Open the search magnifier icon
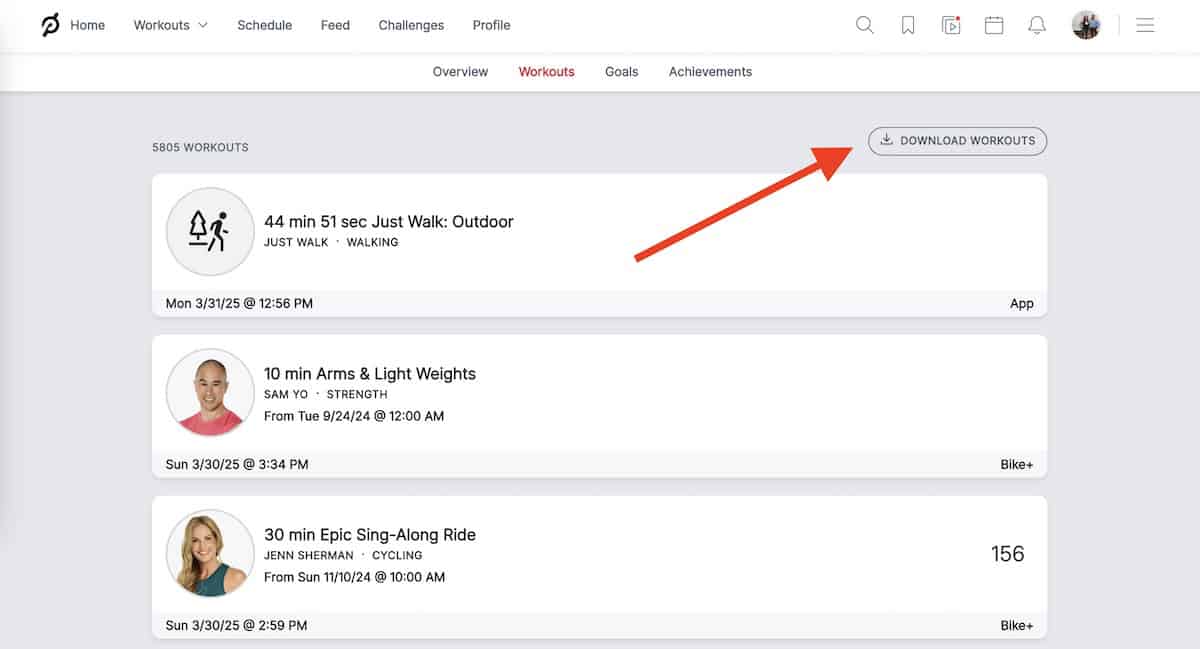Screen dimensions: 1200x649 pyautogui.click(x=865, y=25)
